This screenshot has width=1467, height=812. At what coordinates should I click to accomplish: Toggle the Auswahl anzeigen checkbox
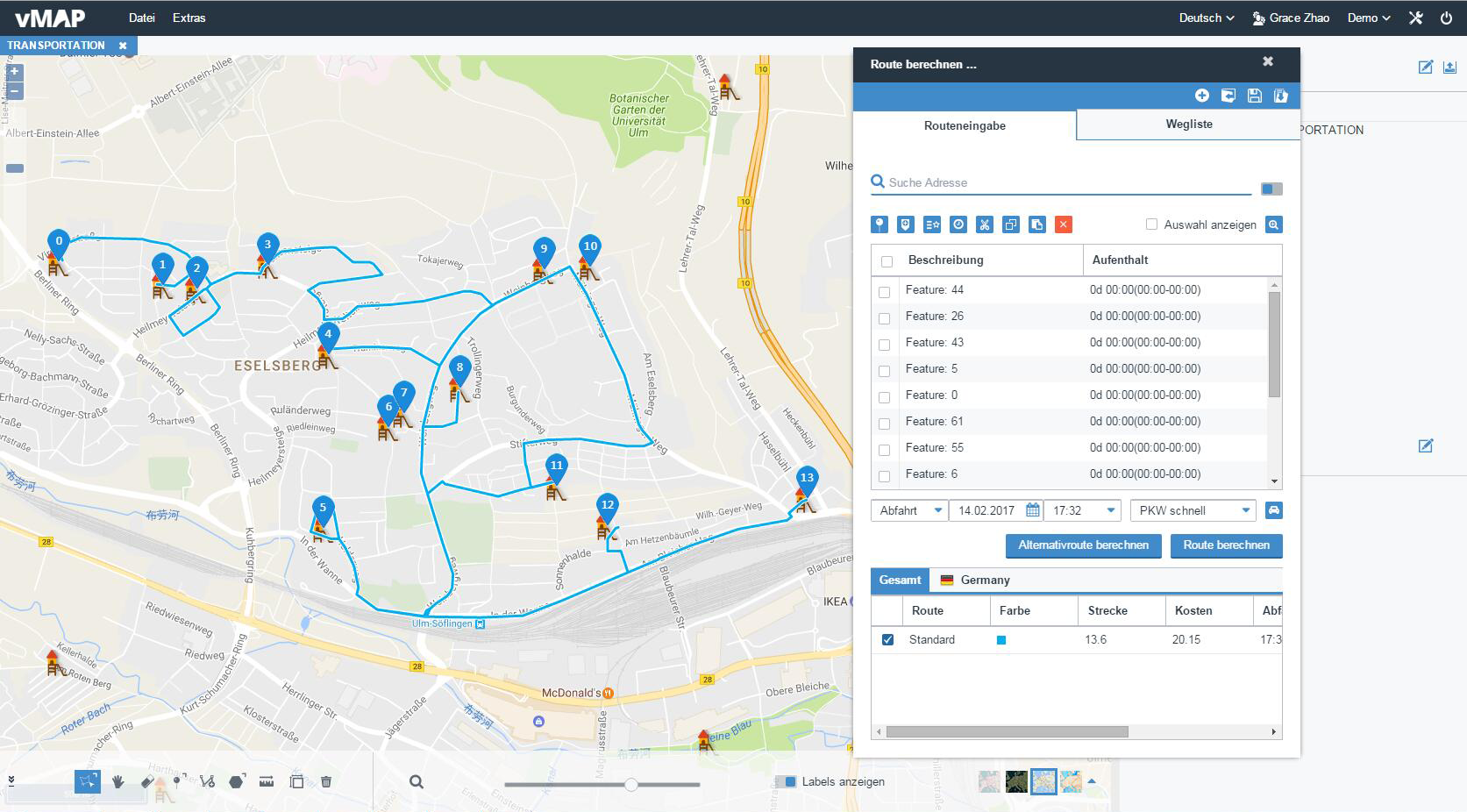[x=1151, y=224]
